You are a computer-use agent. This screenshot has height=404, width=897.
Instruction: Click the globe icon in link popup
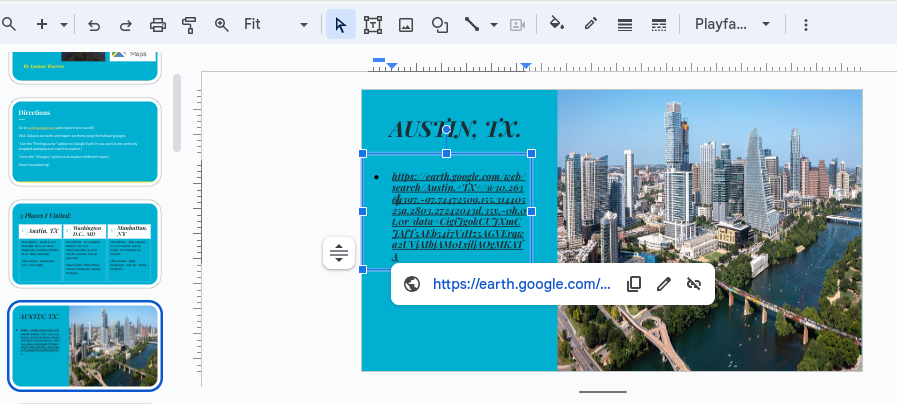(412, 284)
